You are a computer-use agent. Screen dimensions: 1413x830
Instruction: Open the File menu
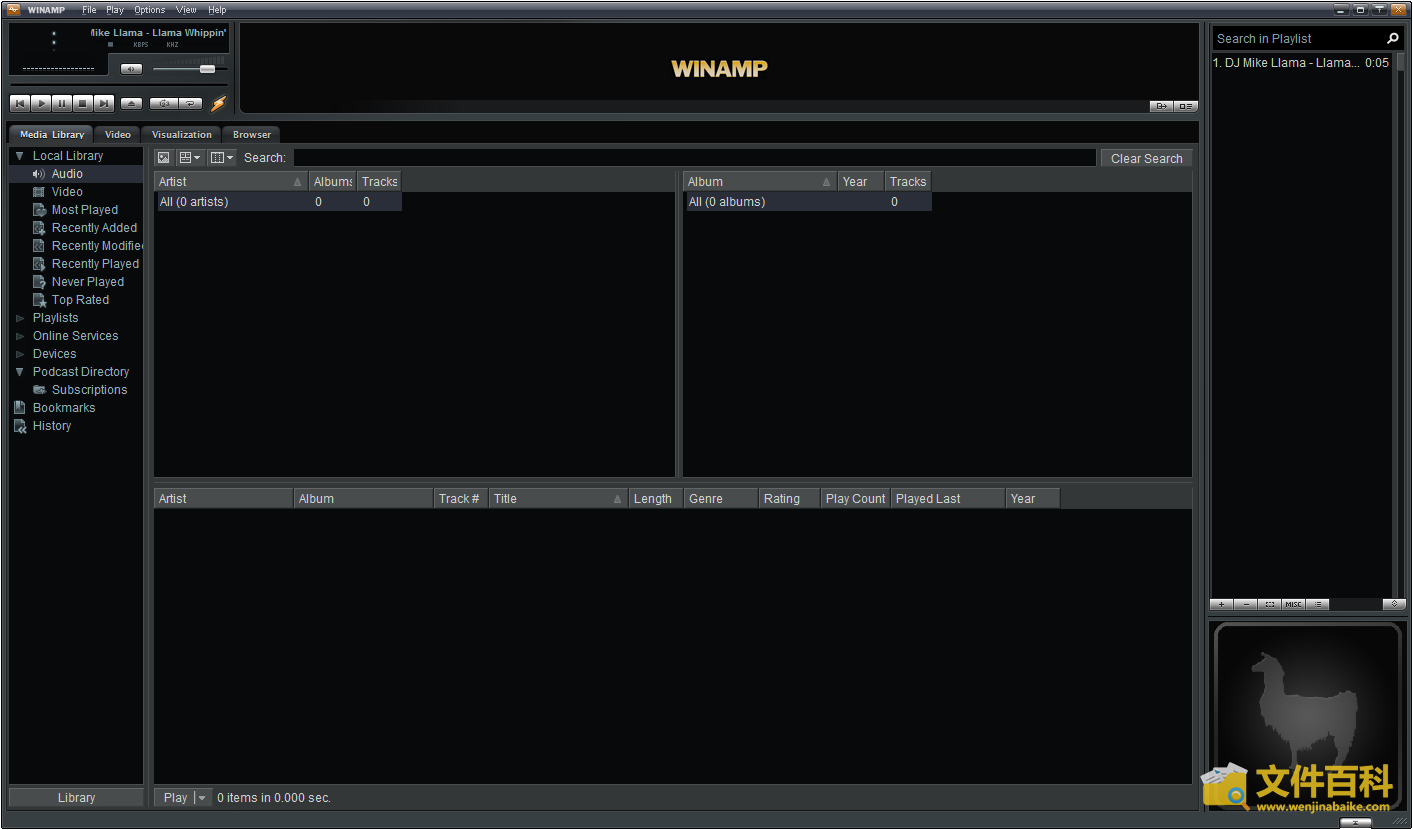(x=89, y=10)
